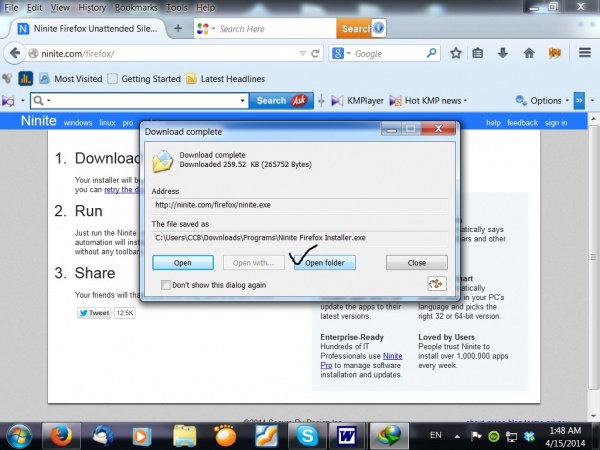Expand the Ask search field dropdown arrow

click(242, 101)
